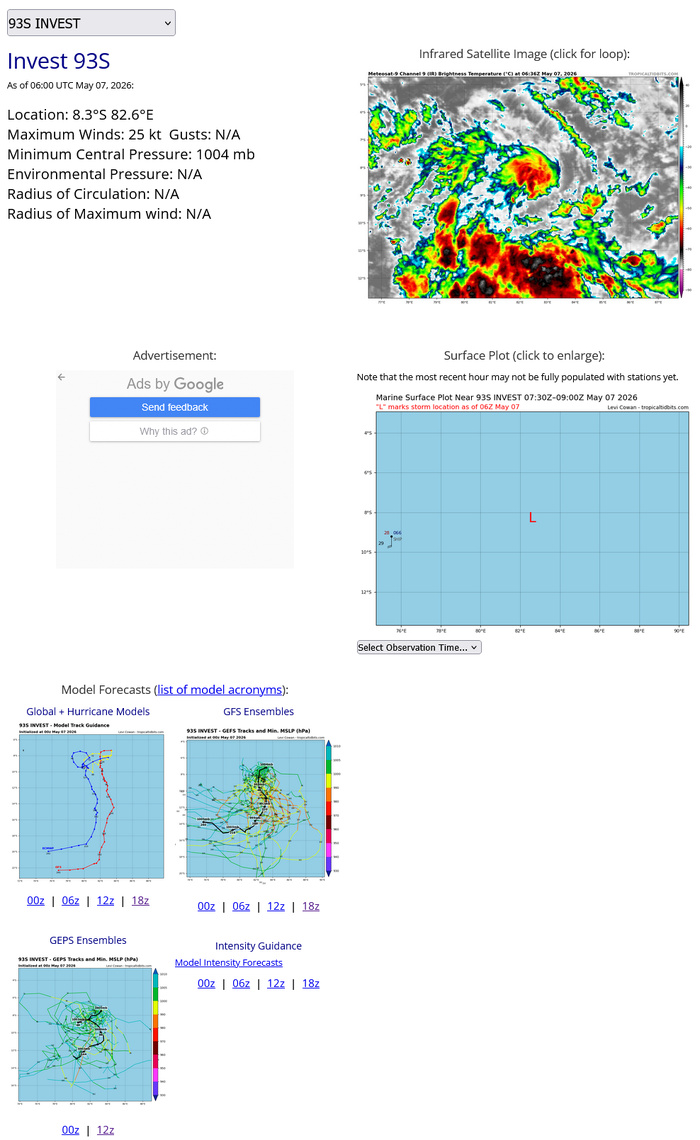Click the Radius of Maximum wind line
700x1140 pixels.
(x=109, y=214)
